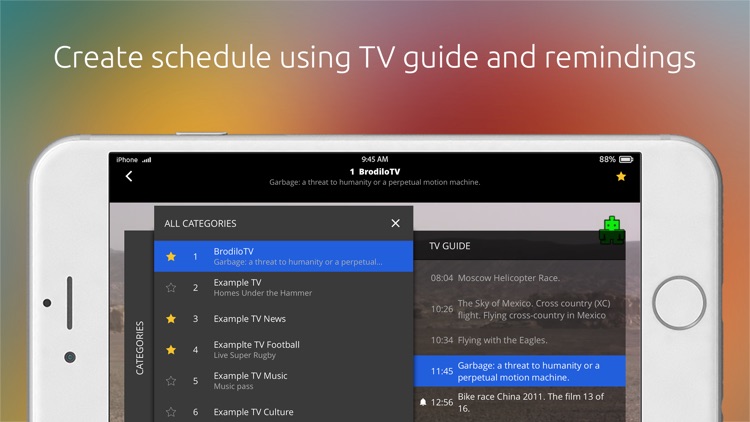This screenshot has width=750, height=422.
Task: Choose The Sky of Mexico program
Action: [519, 309]
